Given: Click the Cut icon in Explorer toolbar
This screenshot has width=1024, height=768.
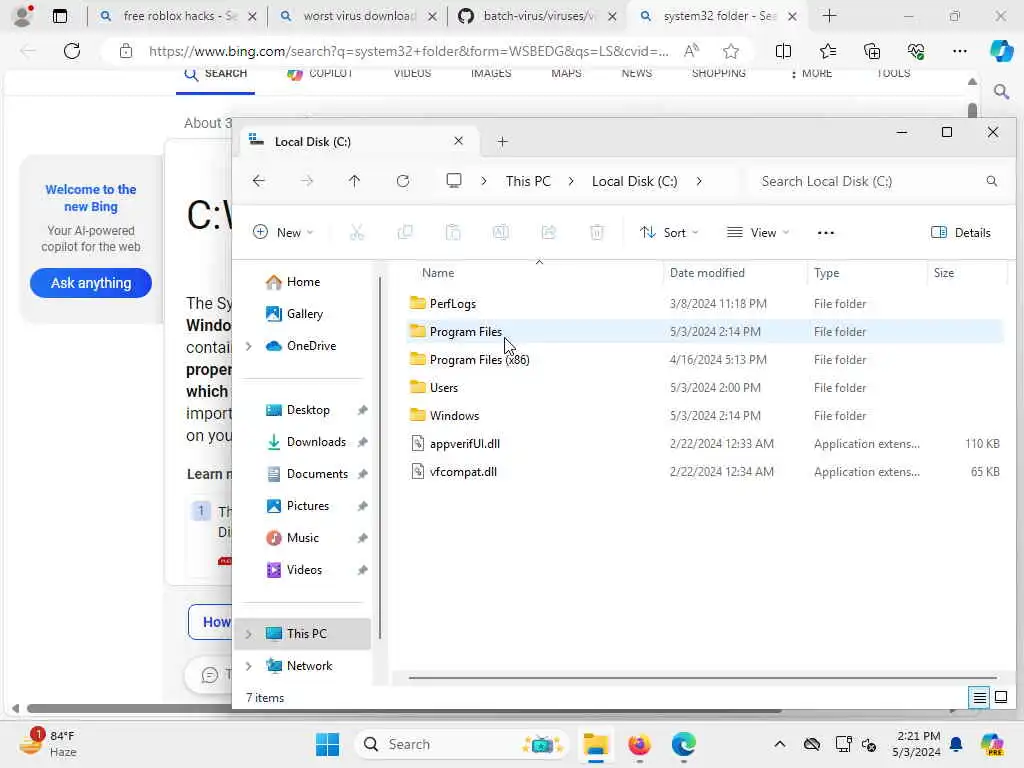Looking at the screenshot, I should [x=357, y=232].
